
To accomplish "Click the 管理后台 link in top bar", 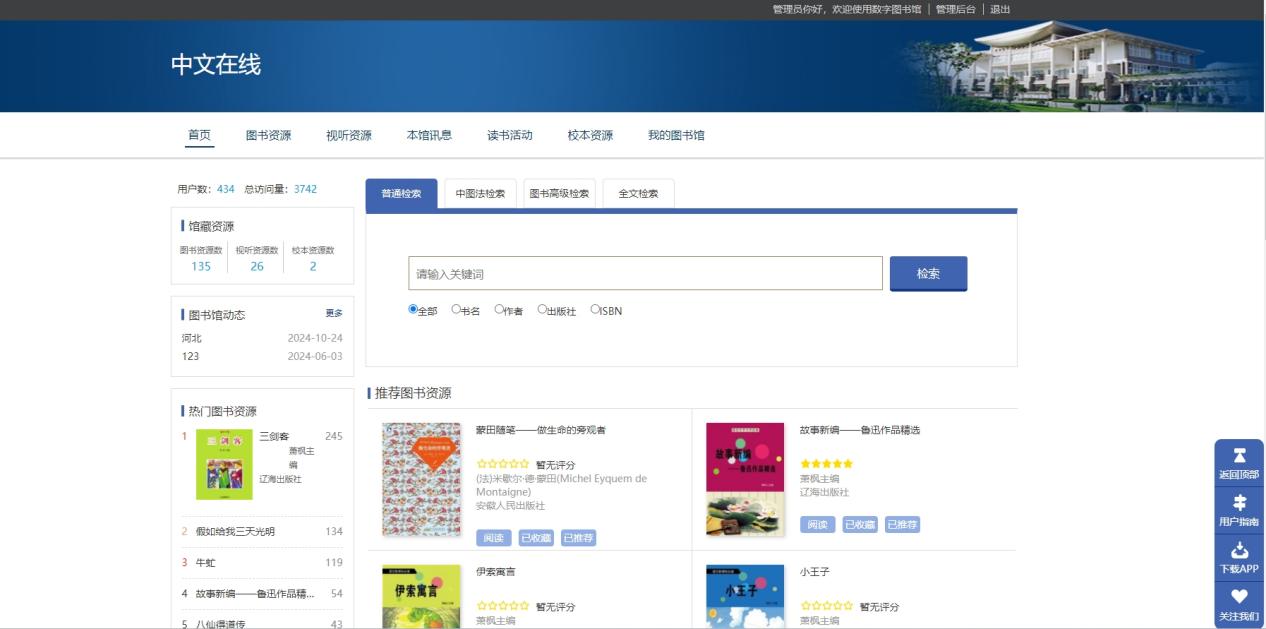I will (x=955, y=9).
